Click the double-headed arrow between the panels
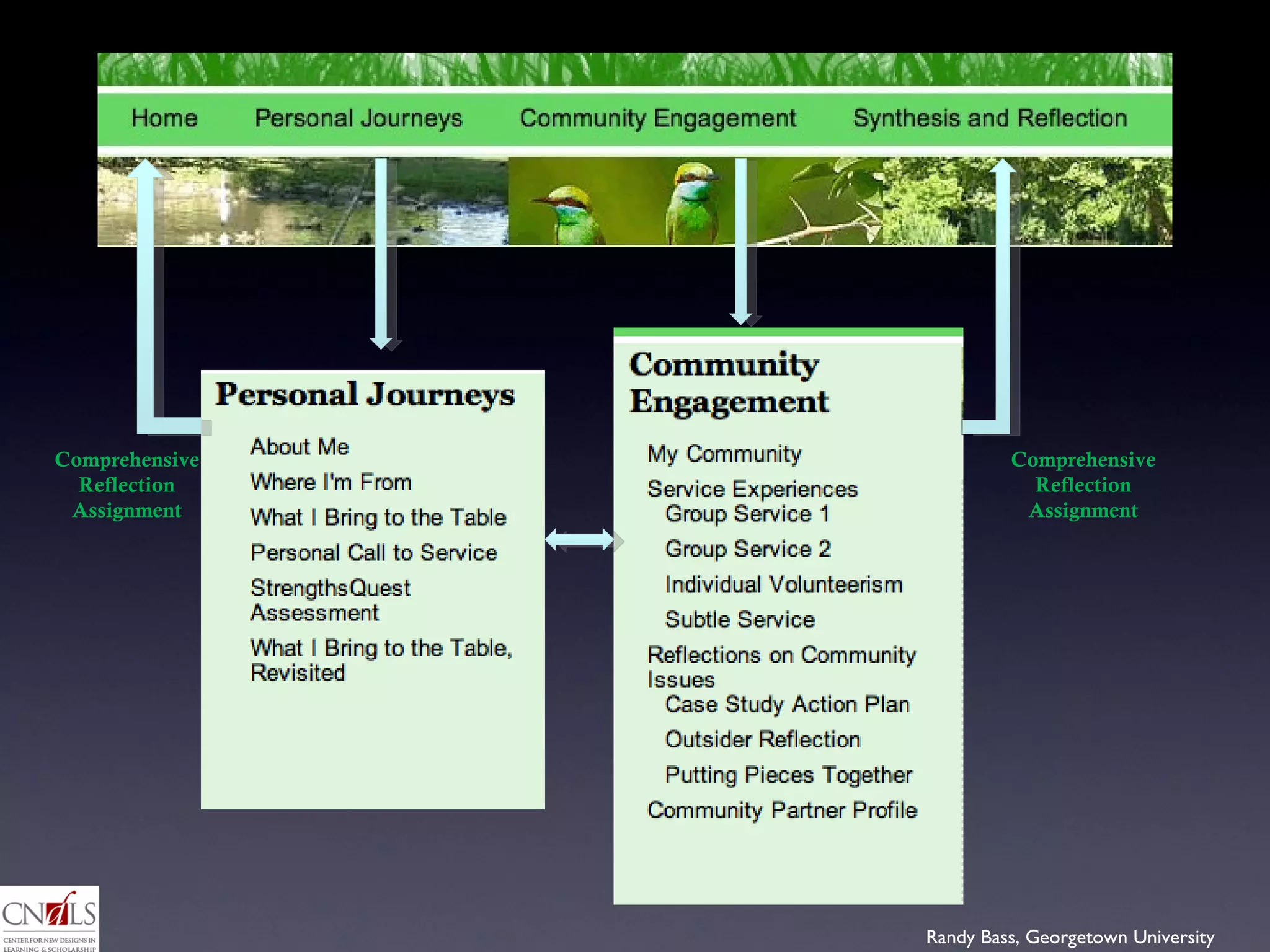 click(580, 540)
